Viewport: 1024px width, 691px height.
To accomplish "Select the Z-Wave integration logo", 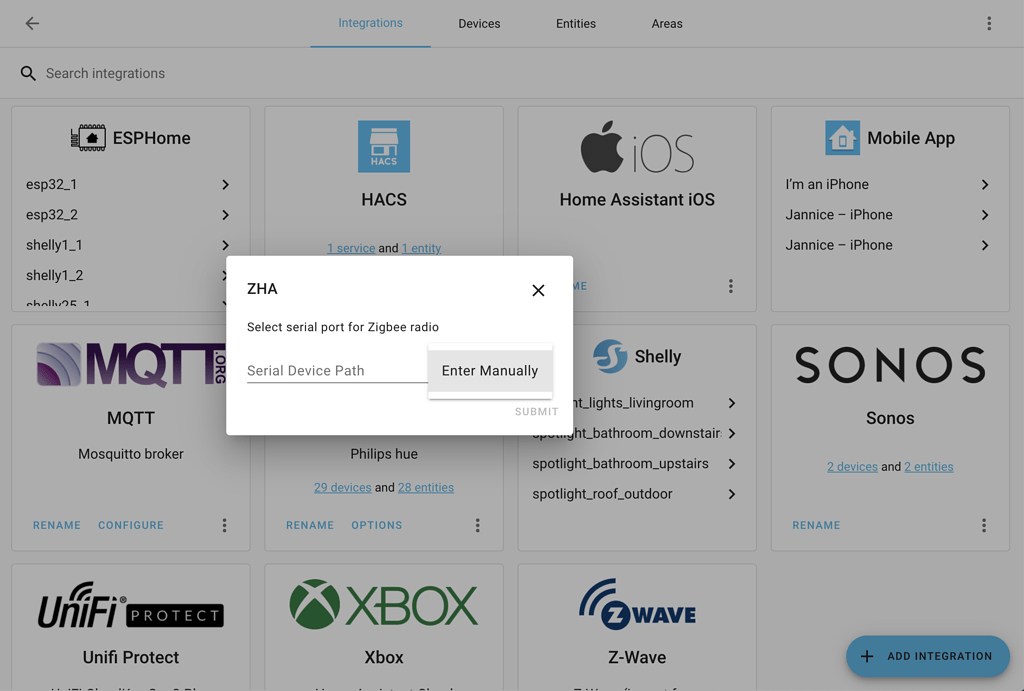I will (637, 603).
